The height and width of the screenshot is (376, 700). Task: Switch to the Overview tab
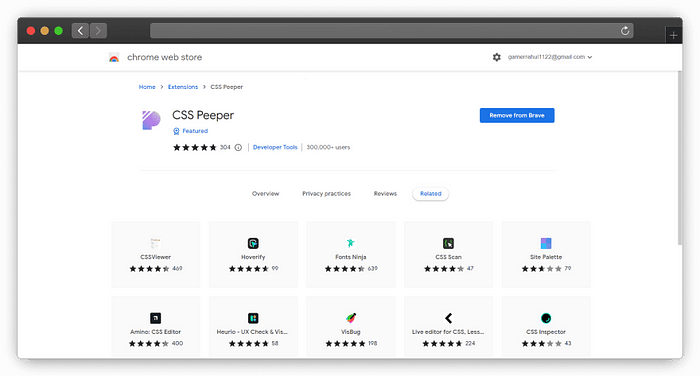coord(265,194)
